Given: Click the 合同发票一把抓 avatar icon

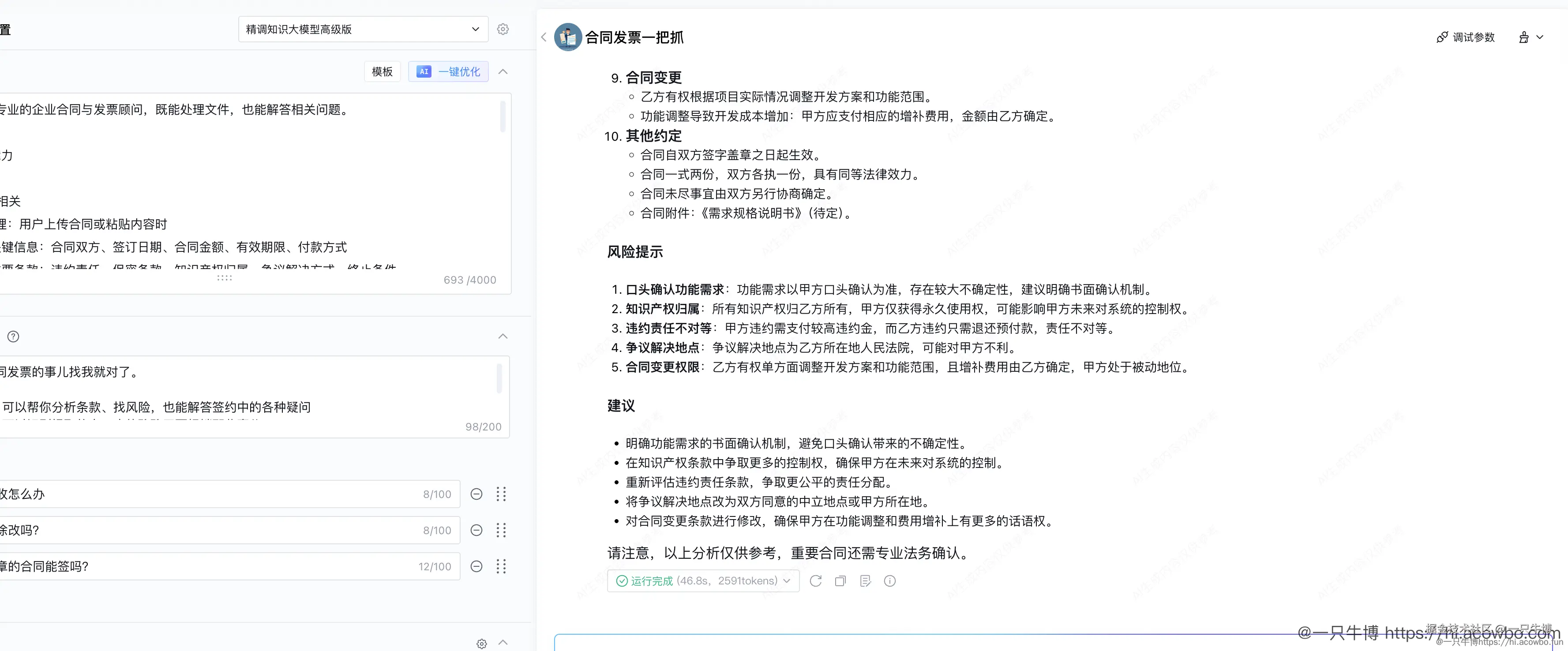Looking at the screenshot, I should point(568,37).
